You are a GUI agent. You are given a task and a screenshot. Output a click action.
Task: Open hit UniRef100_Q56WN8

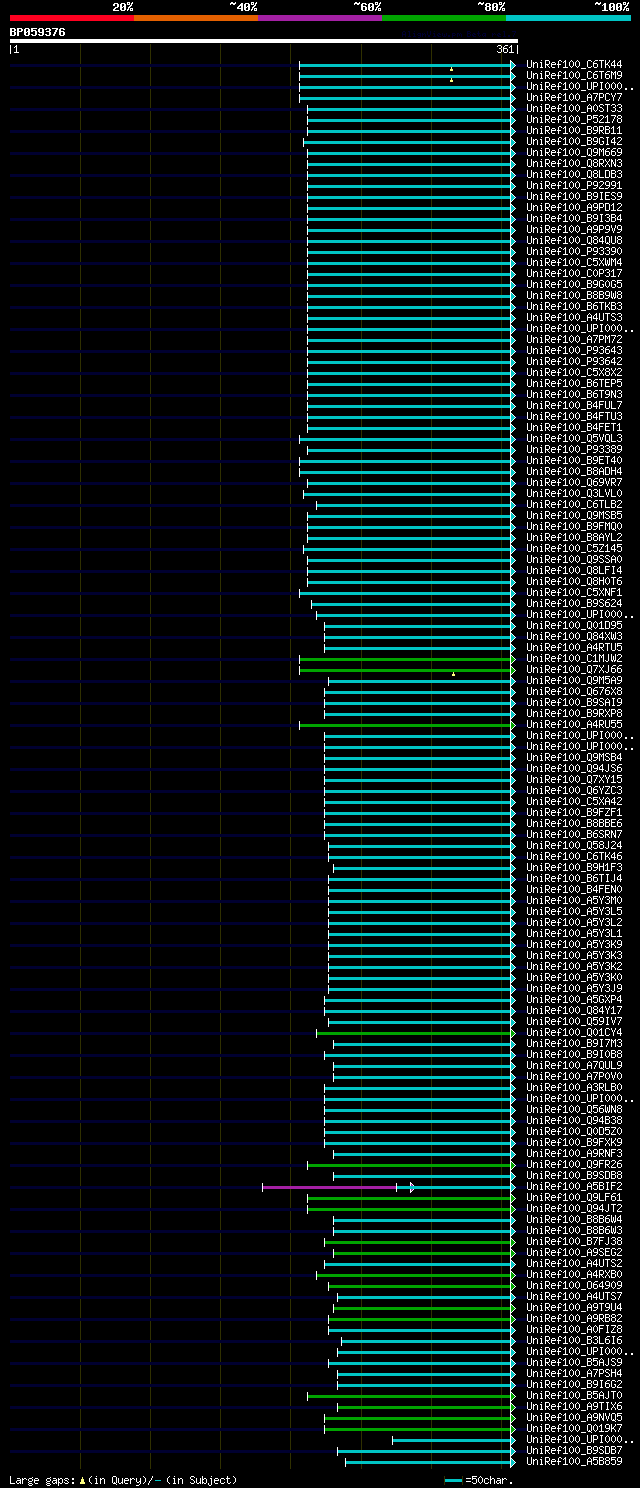tap(573, 1110)
